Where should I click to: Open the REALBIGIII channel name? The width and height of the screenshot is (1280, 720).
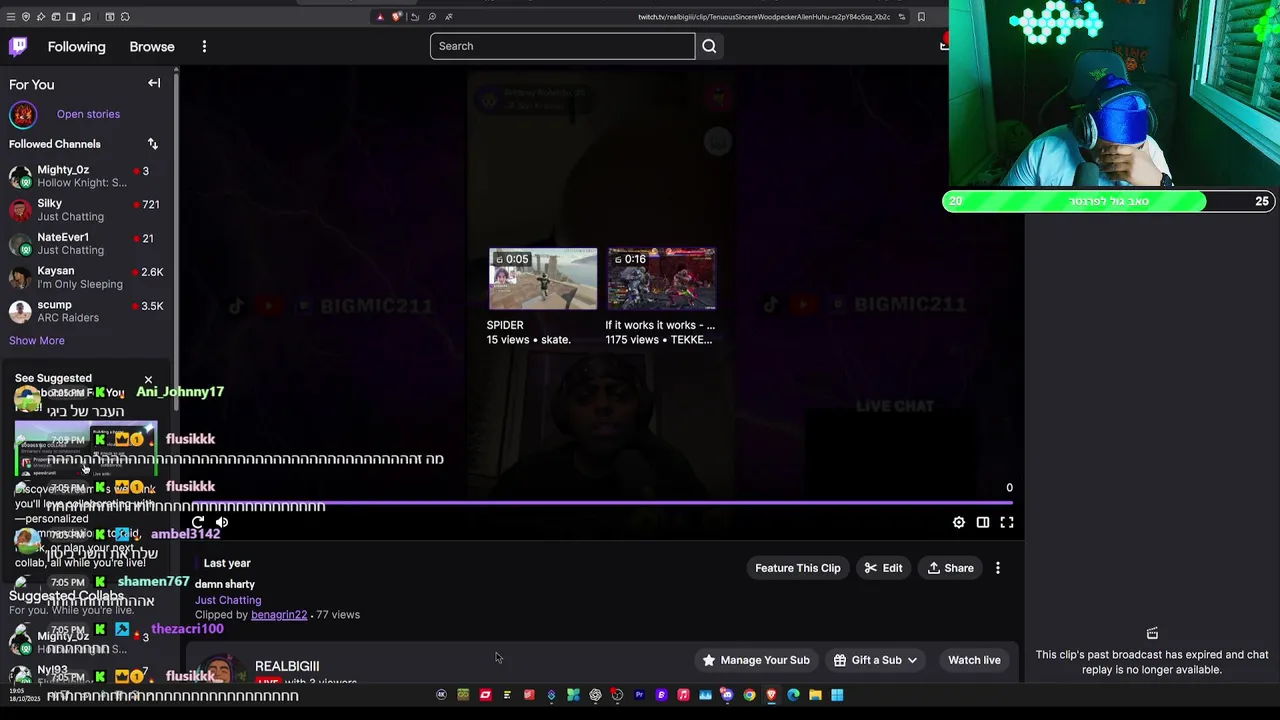(287, 666)
